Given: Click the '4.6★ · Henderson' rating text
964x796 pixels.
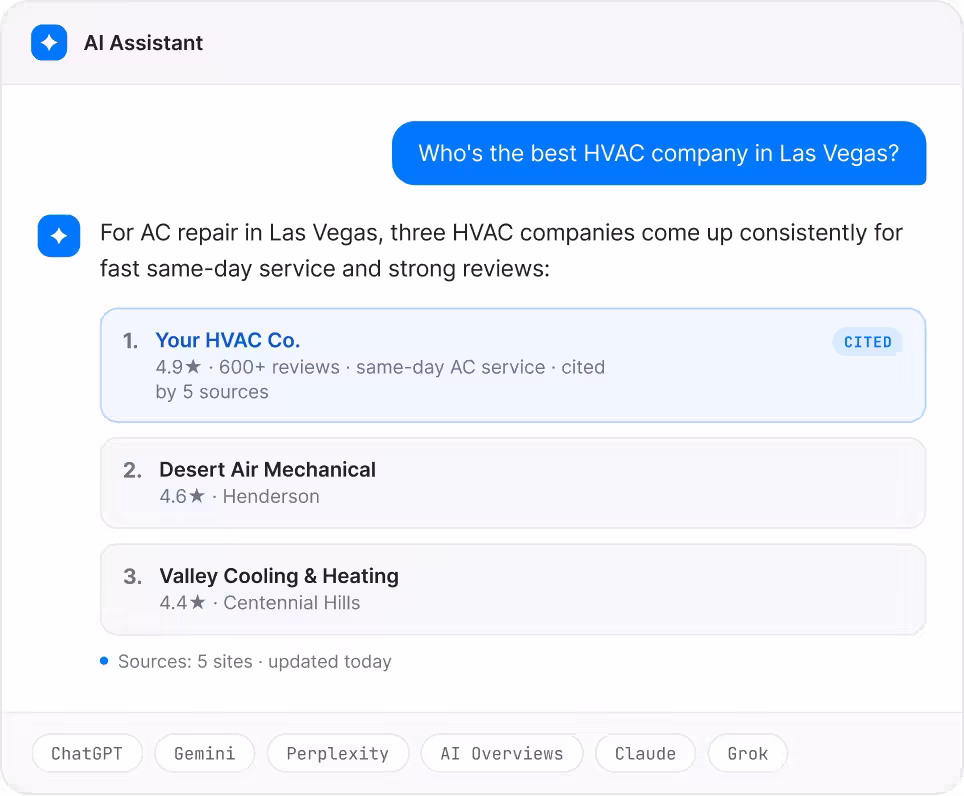Looking at the screenshot, I should point(240,496).
